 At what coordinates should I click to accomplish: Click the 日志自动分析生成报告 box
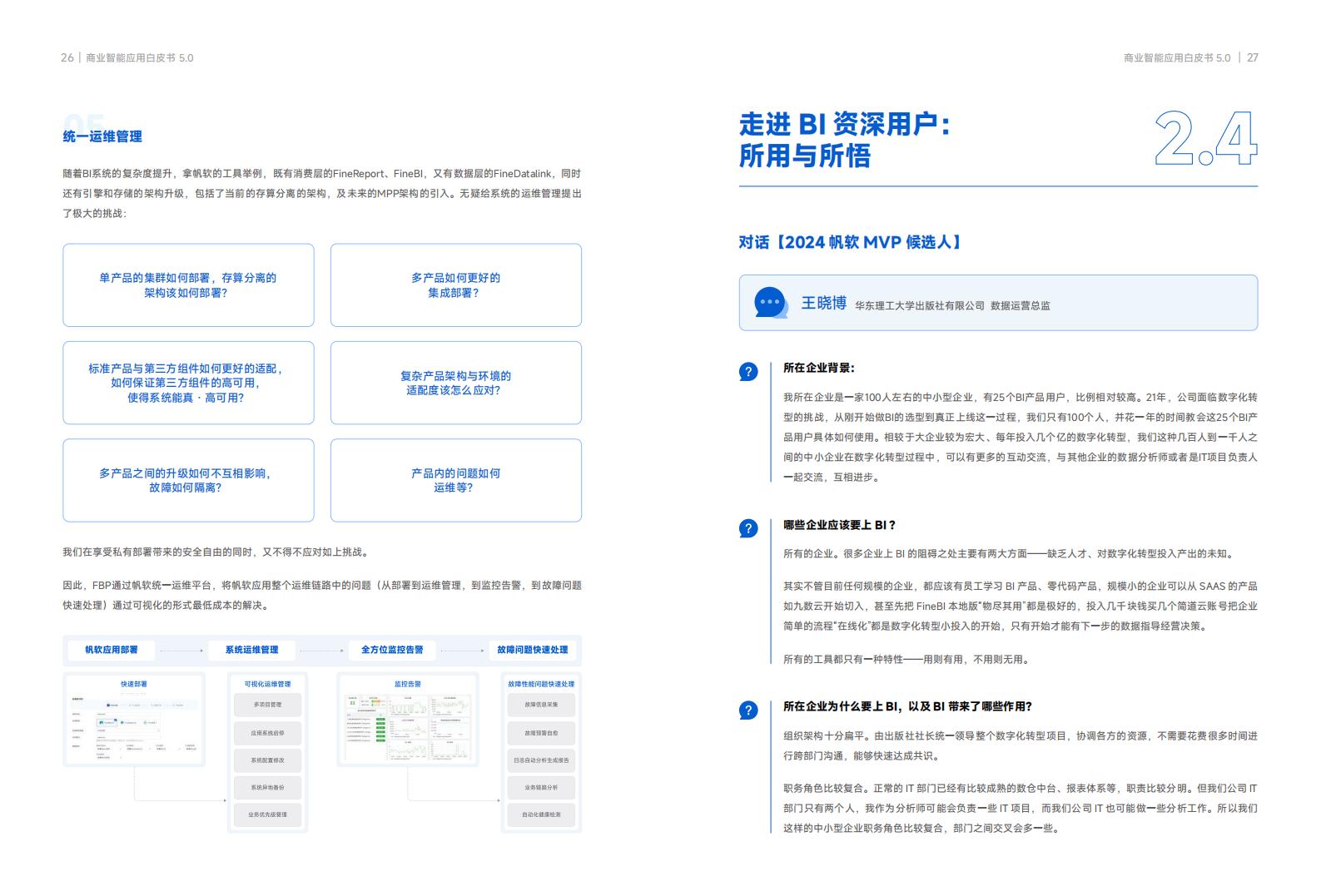tap(541, 760)
